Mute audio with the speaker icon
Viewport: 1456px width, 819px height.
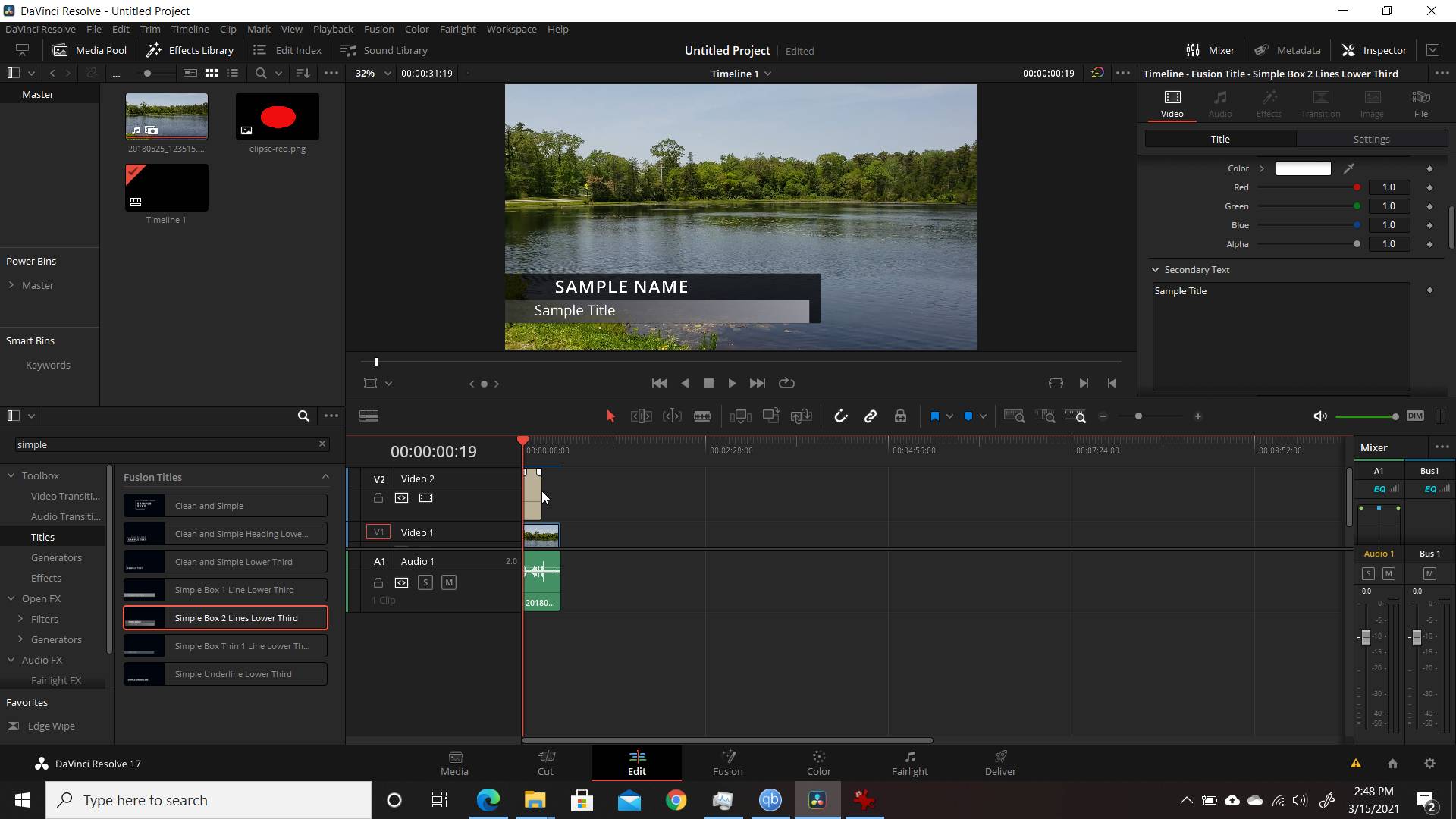tap(1320, 416)
